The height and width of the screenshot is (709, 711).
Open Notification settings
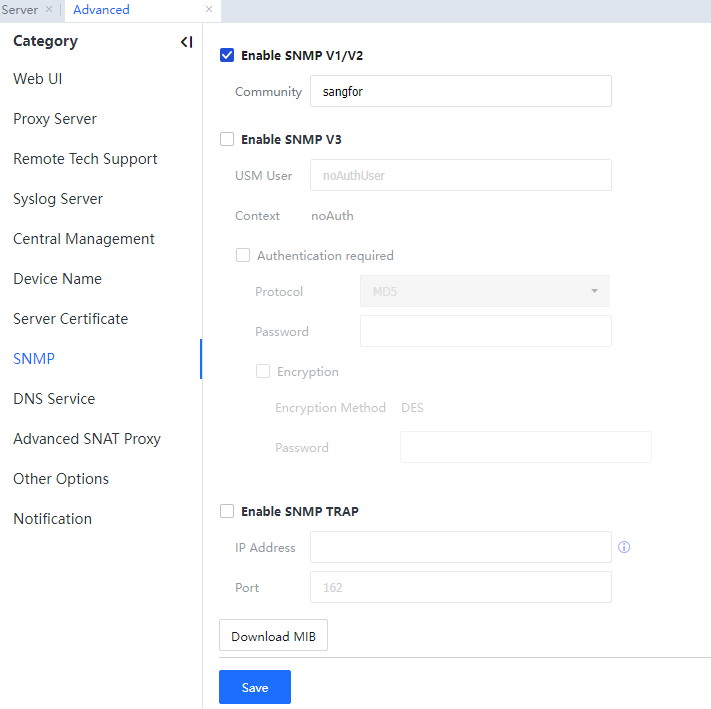(52, 519)
